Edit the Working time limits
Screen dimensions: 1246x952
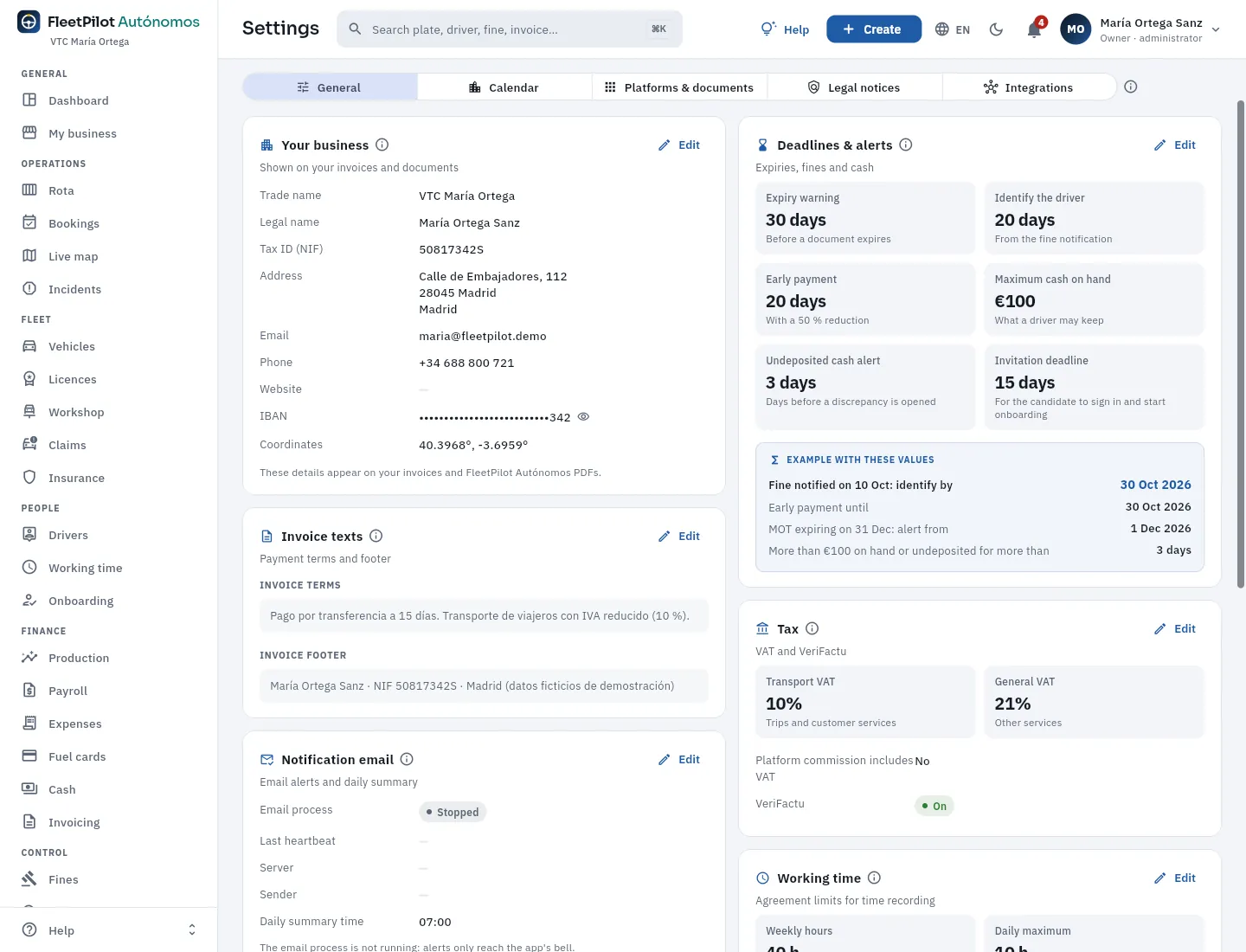click(x=1175, y=878)
